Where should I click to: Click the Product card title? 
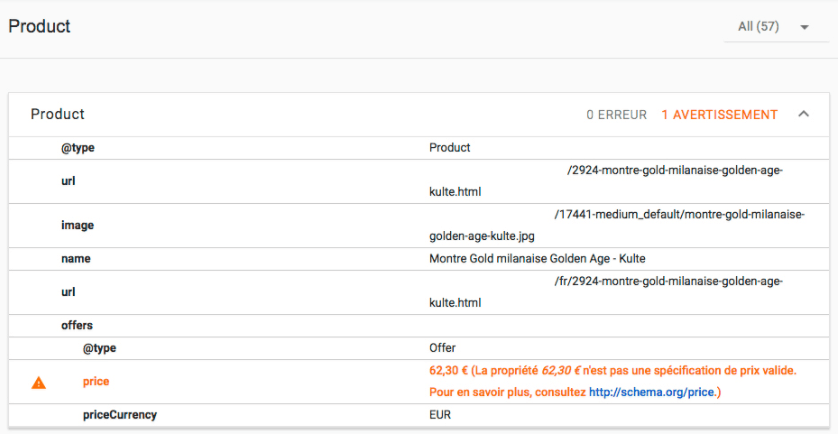pos(58,114)
